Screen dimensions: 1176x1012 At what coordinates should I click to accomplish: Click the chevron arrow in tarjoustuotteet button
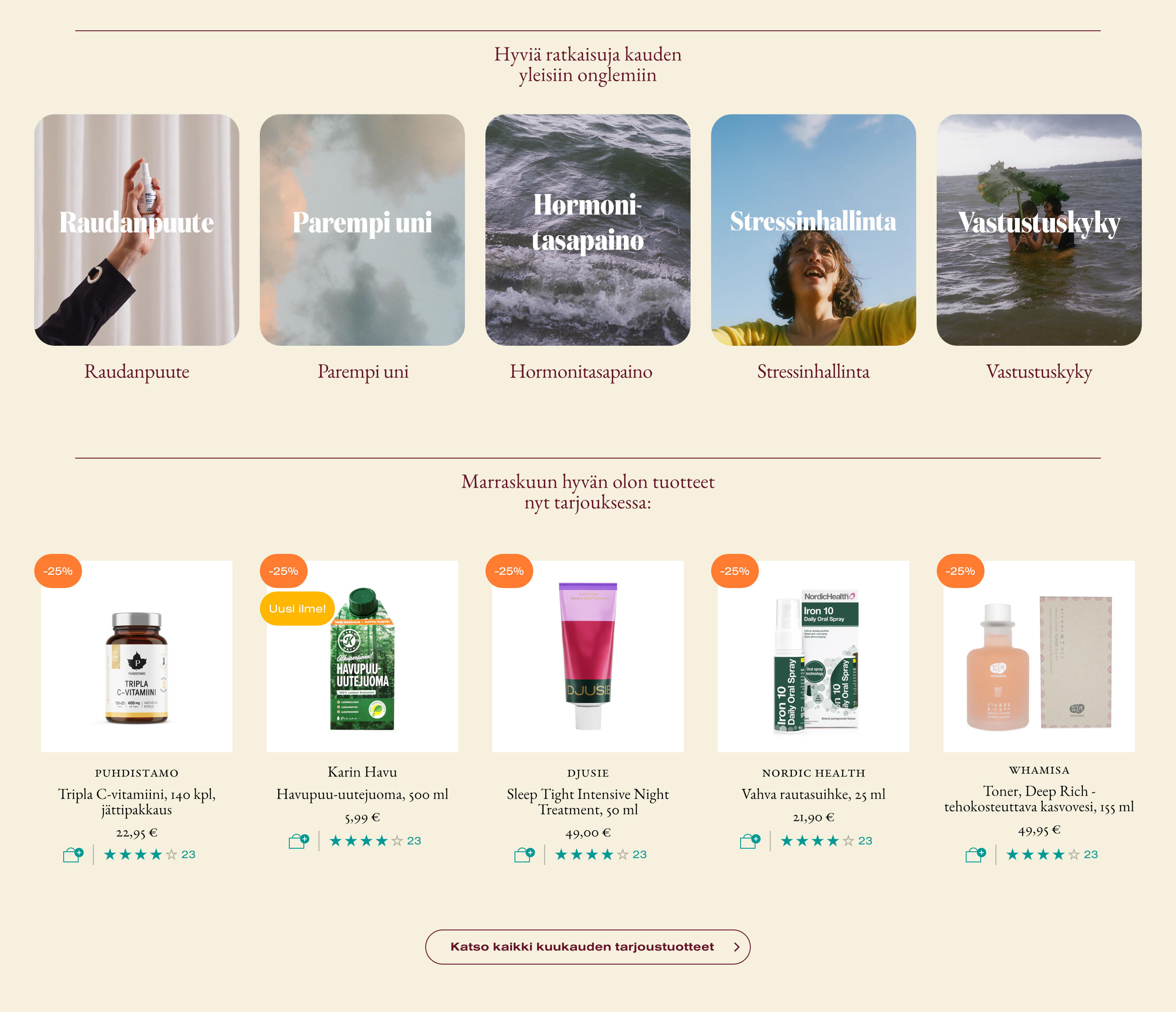coord(737,947)
